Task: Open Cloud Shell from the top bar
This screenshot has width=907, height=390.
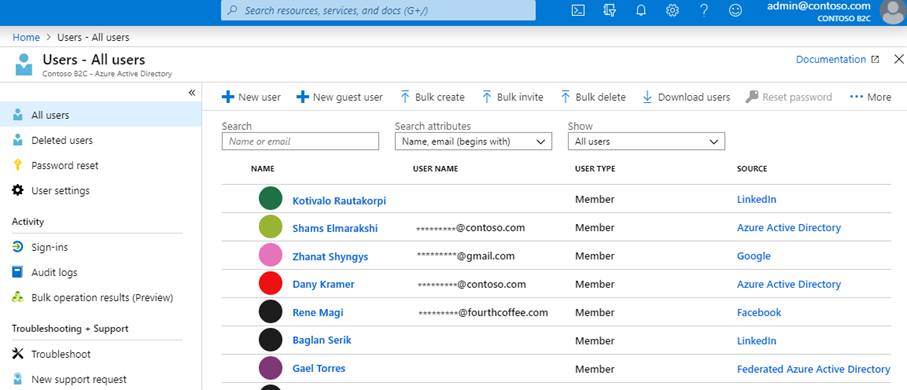Action: 578,10
